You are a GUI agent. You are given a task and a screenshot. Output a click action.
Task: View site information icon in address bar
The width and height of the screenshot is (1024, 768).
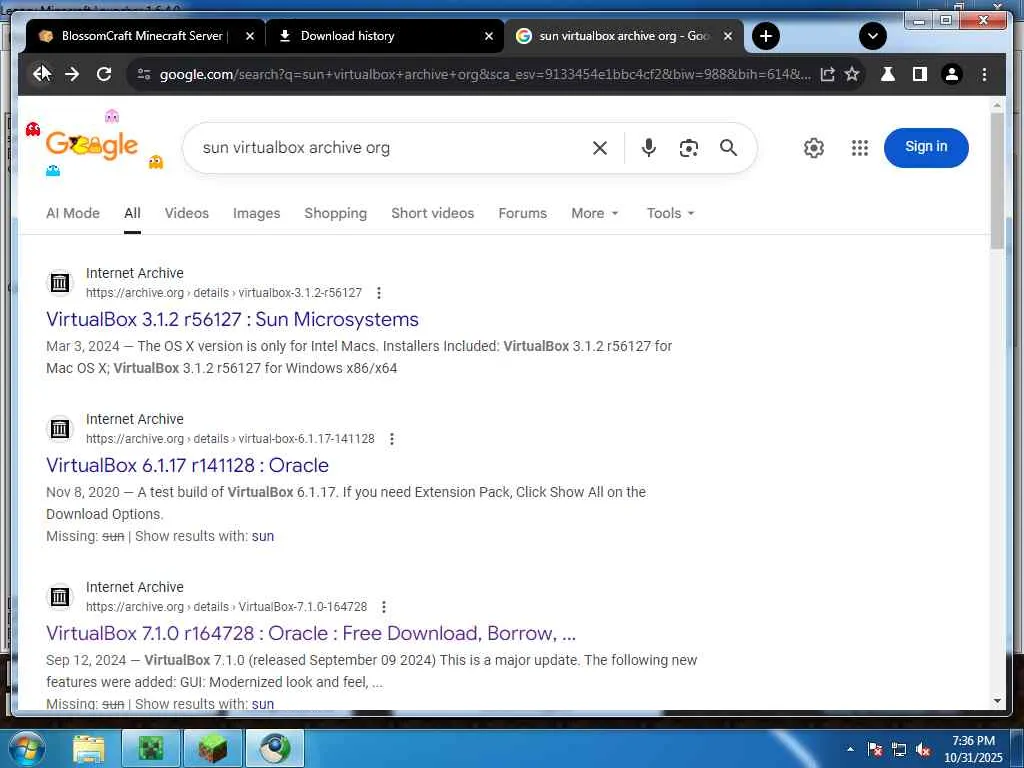pyautogui.click(x=144, y=74)
